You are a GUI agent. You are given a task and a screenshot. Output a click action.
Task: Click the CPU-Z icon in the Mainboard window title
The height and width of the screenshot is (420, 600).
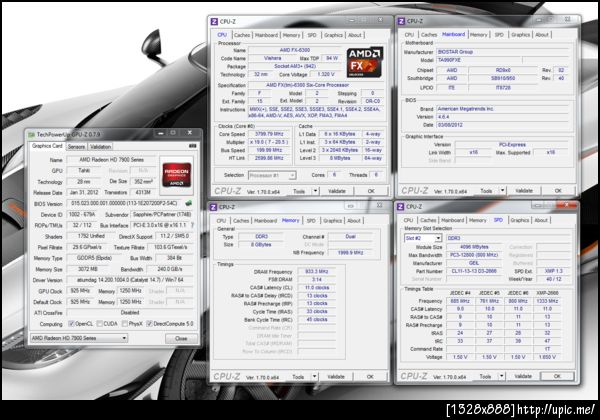click(401, 21)
